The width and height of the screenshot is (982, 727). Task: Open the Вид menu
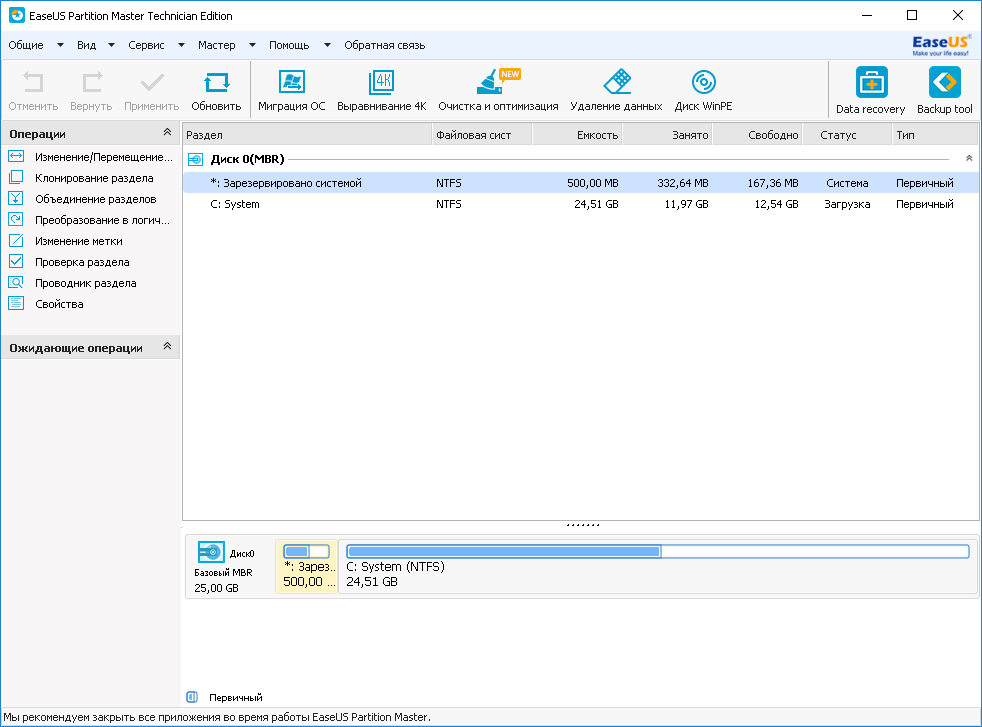pyautogui.click(x=86, y=45)
